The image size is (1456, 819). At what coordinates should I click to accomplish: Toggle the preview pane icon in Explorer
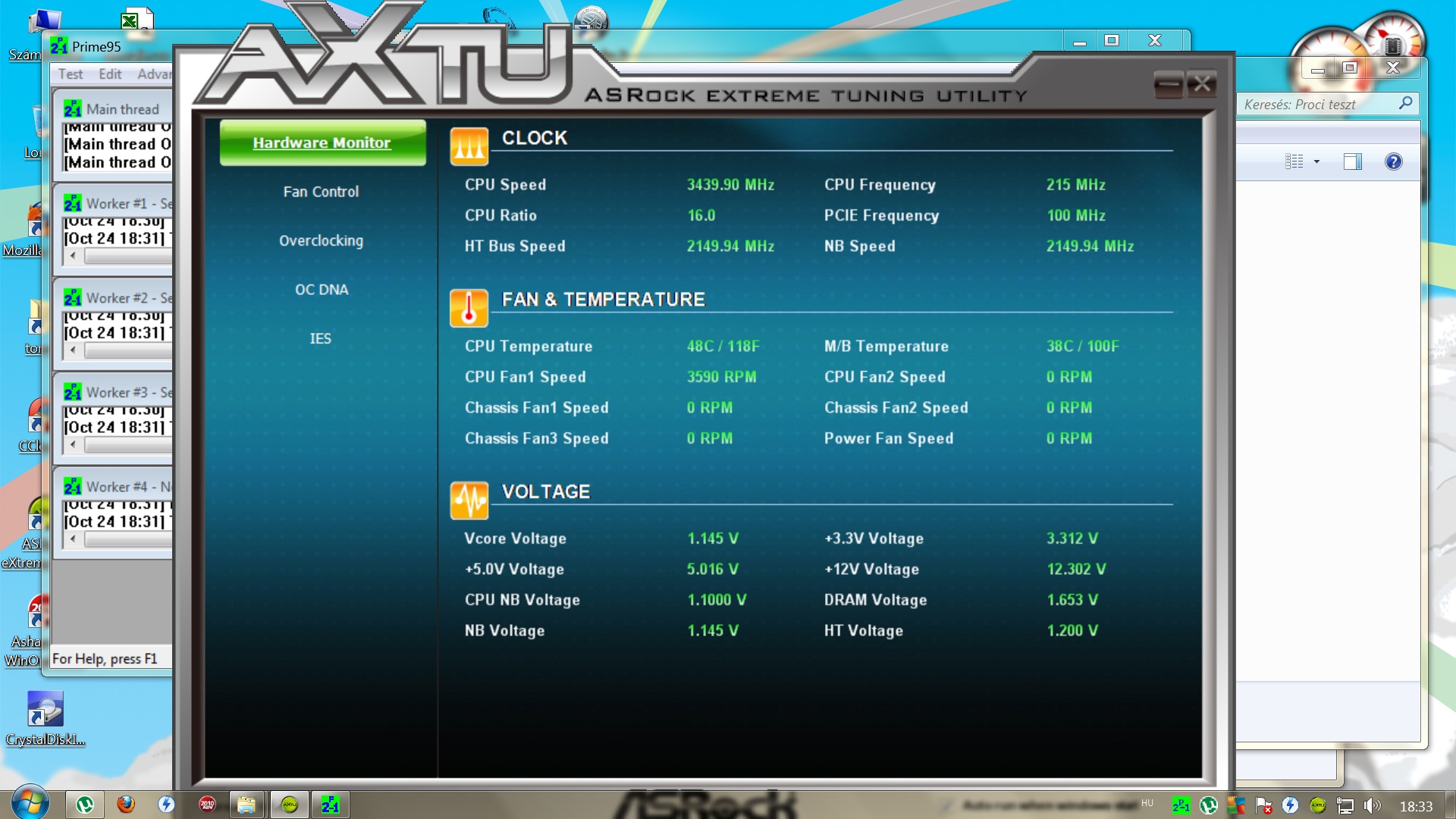pyautogui.click(x=1353, y=162)
